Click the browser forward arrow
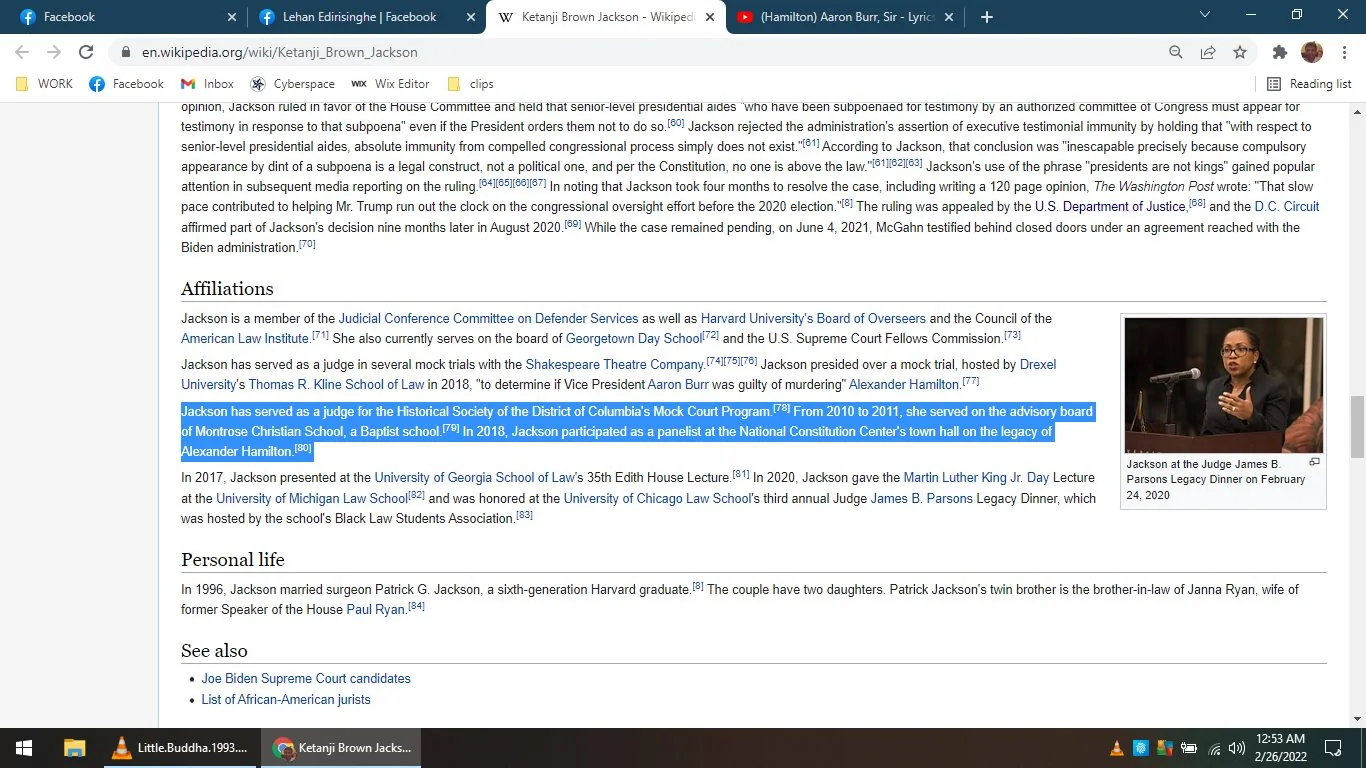The width and height of the screenshot is (1366, 768). [x=54, y=52]
